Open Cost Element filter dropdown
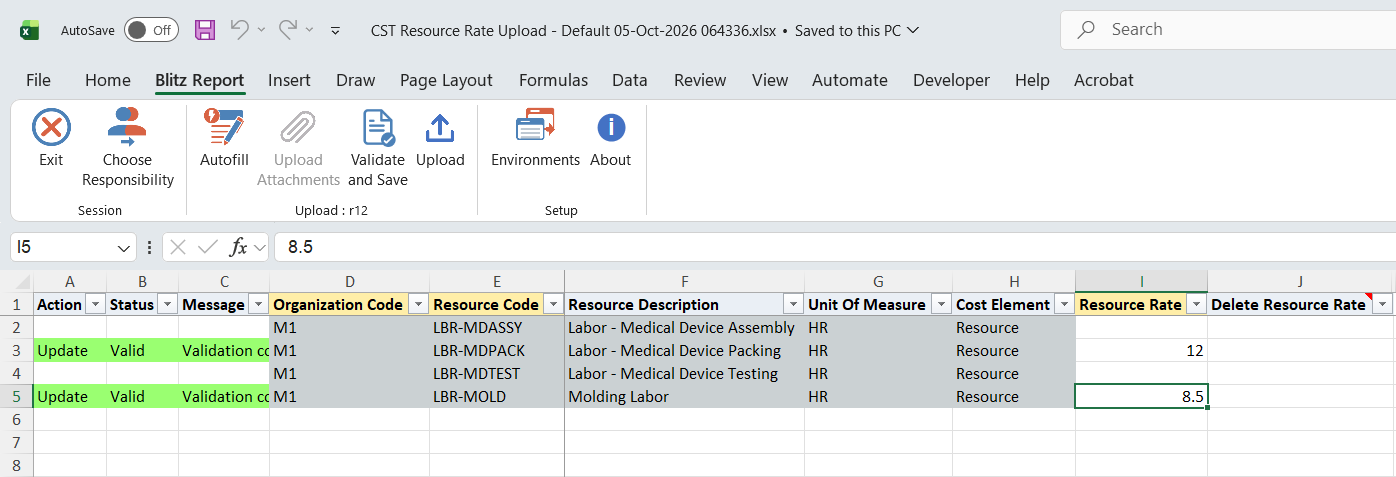This screenshot has height=477, width=1396. click(1064, 304)
